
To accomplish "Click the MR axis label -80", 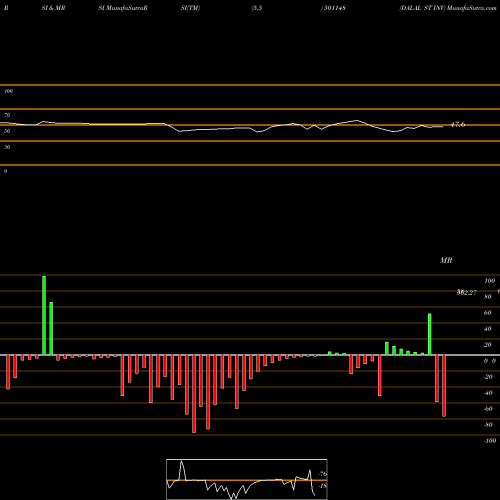I will 488,425.
